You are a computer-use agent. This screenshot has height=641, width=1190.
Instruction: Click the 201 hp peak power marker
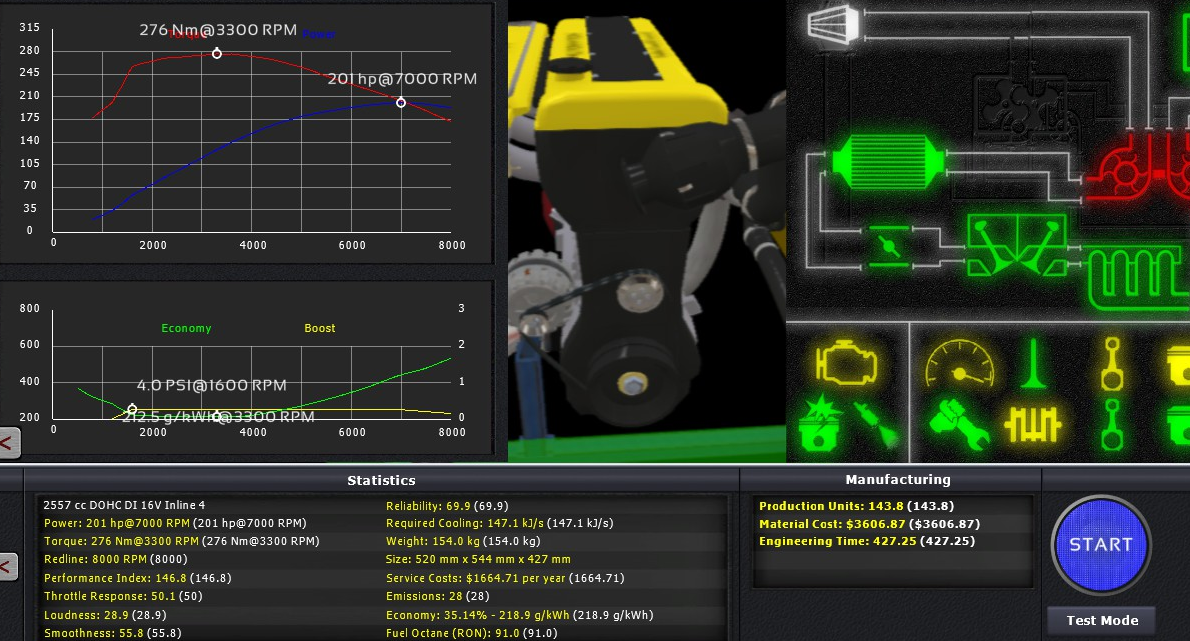(401, 102)
